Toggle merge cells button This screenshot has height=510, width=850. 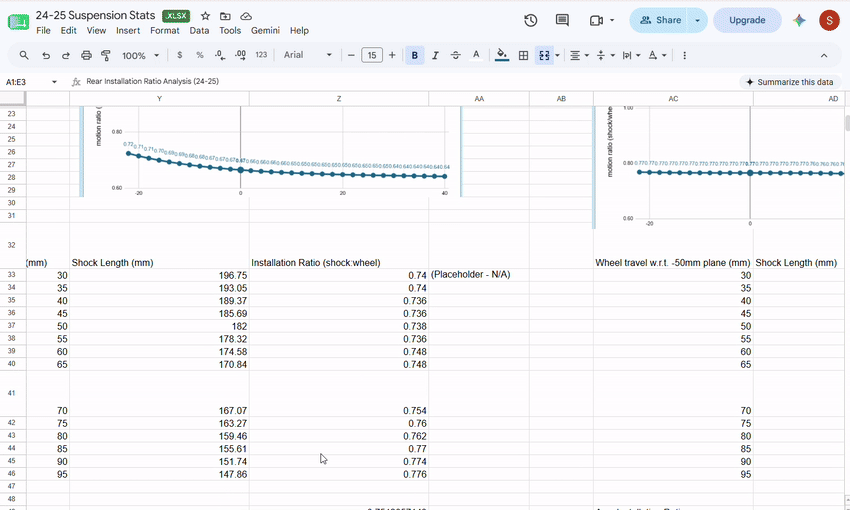pyautogui.click(x=544, y=55)
